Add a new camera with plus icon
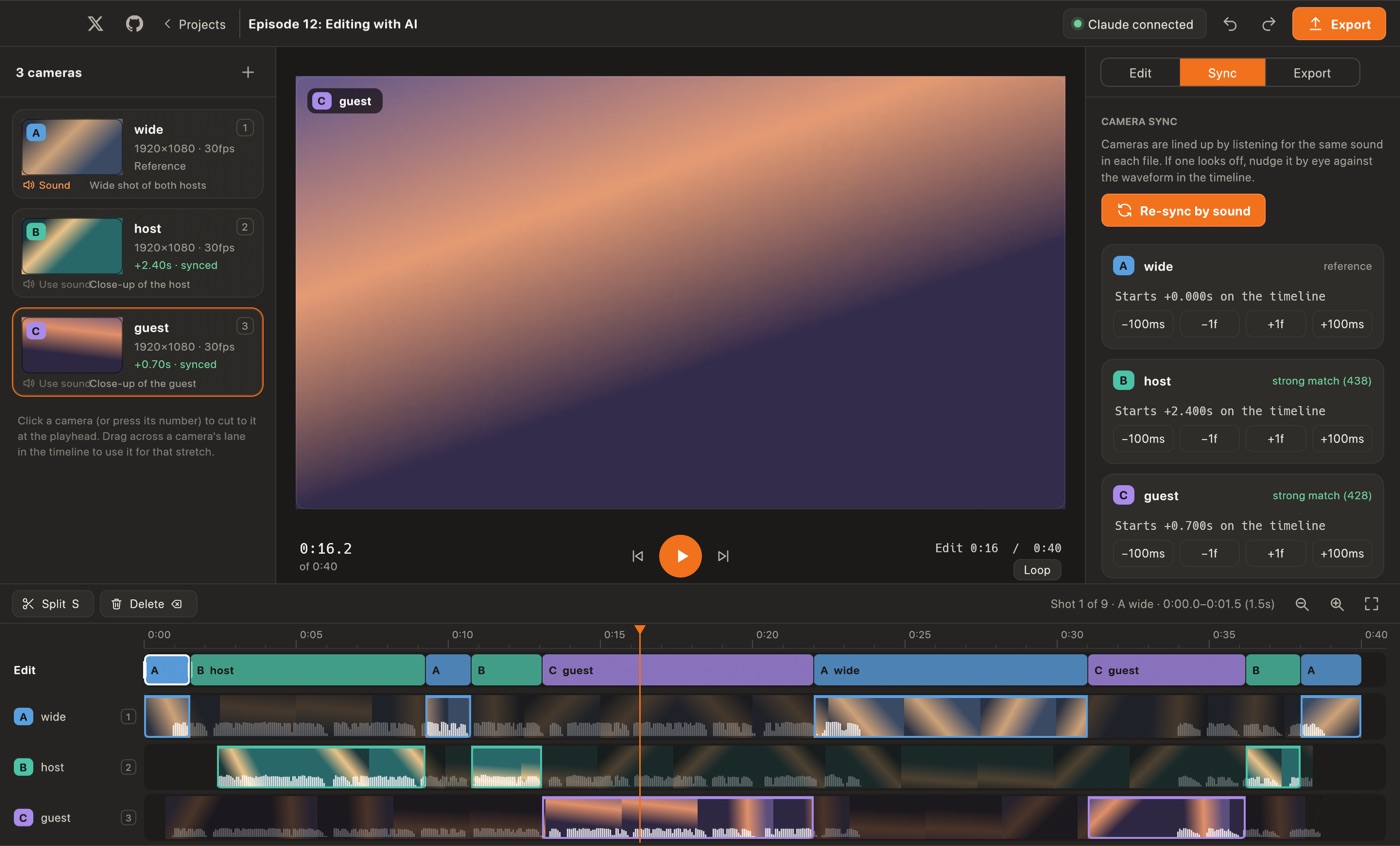 248,72
